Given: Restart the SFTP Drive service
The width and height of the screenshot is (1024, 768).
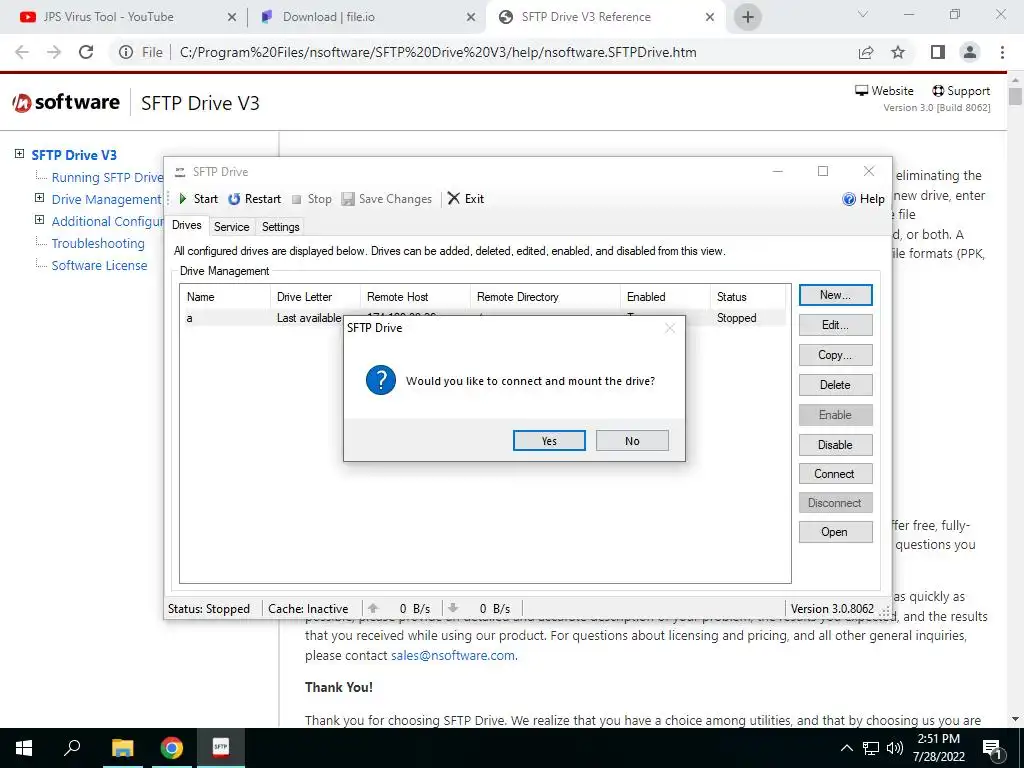Looking at the screenshot, I should tap(255, 199).
